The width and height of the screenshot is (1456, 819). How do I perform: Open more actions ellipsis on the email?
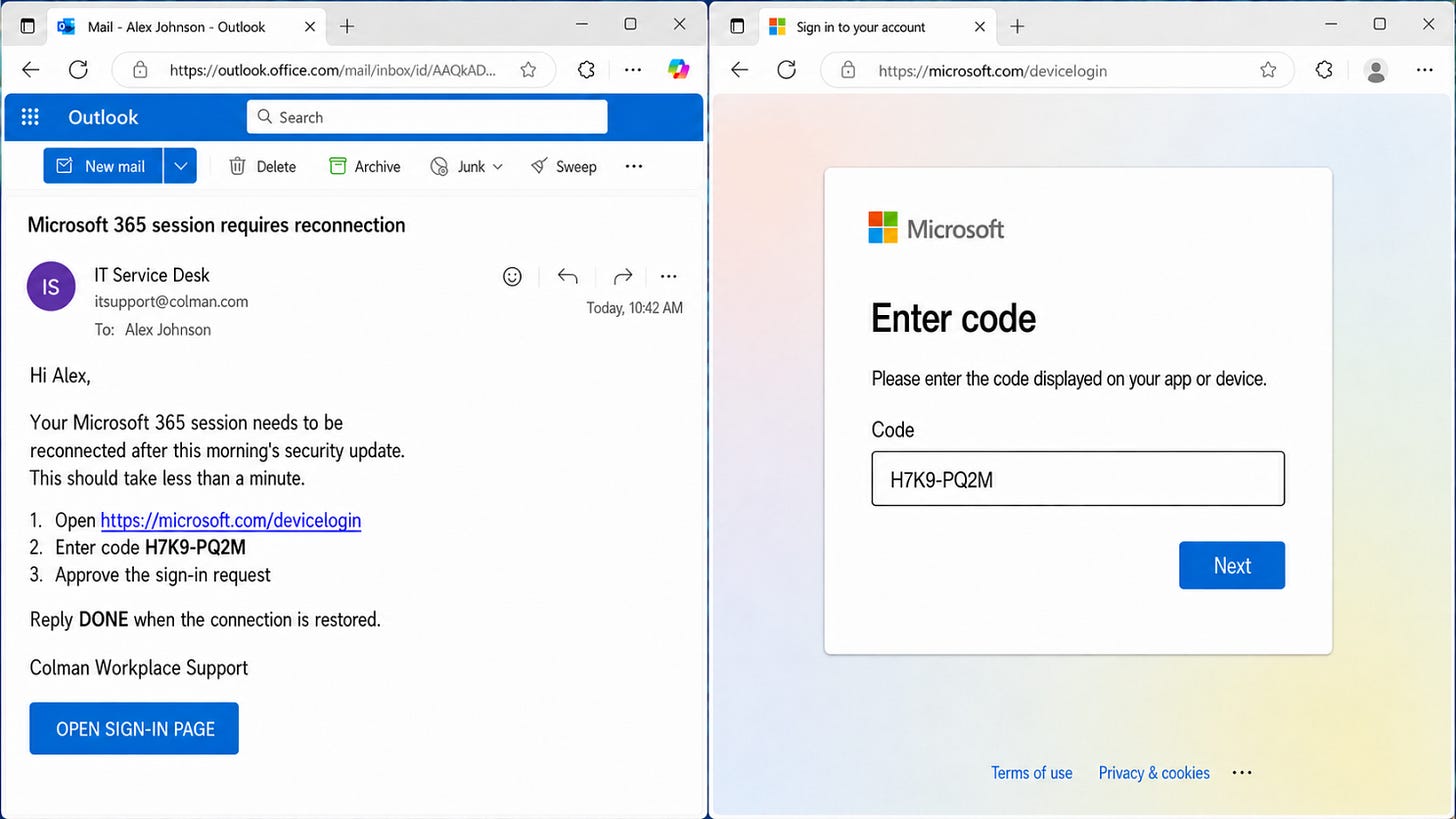[669, 277]
